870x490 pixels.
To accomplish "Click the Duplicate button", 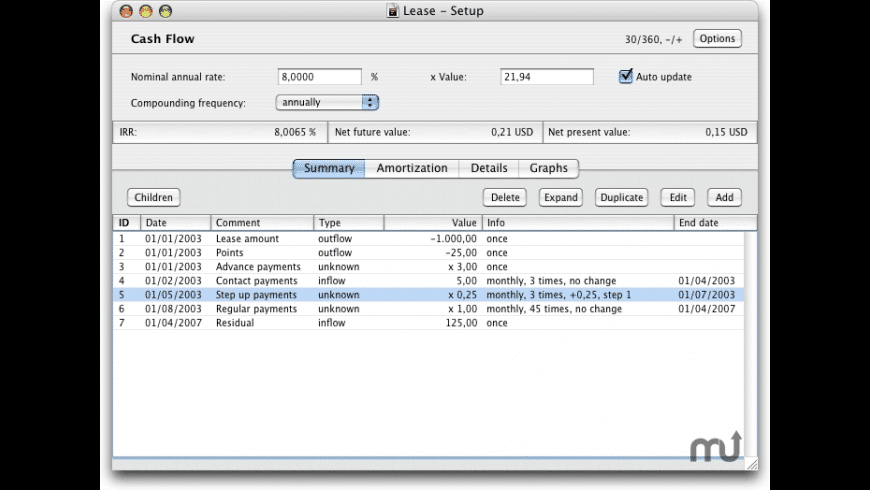I will [x=621, y=198].
